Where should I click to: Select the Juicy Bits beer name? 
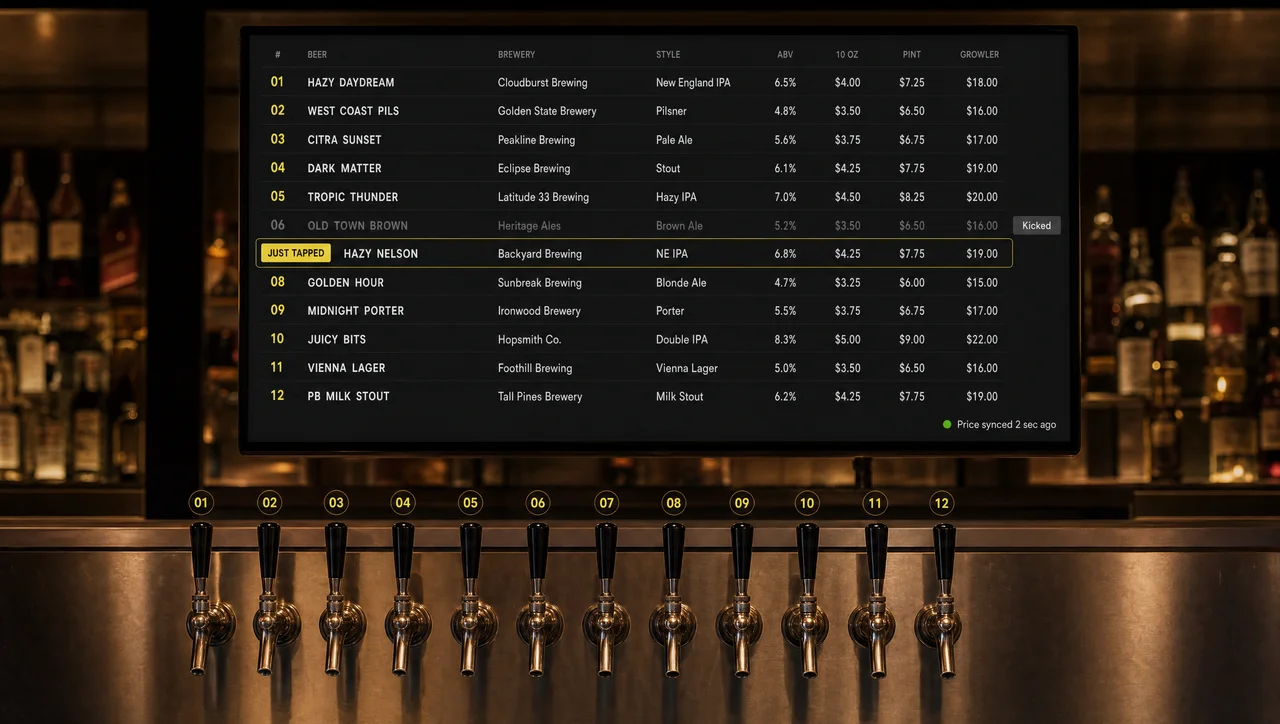point(337,340)
